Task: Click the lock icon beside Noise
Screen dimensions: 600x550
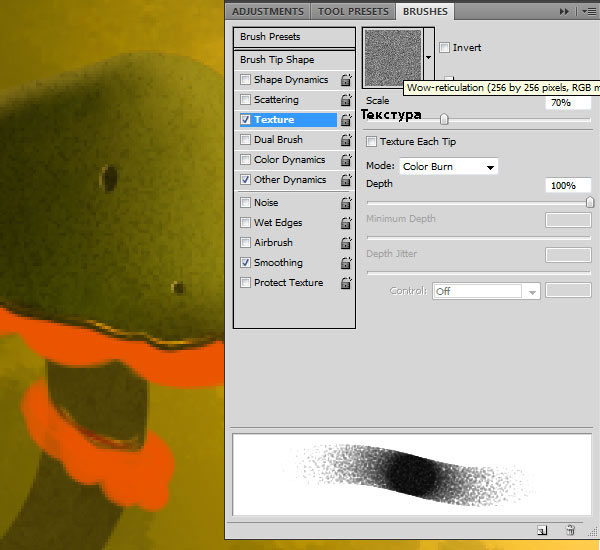Action: click(x=346, y=203)
